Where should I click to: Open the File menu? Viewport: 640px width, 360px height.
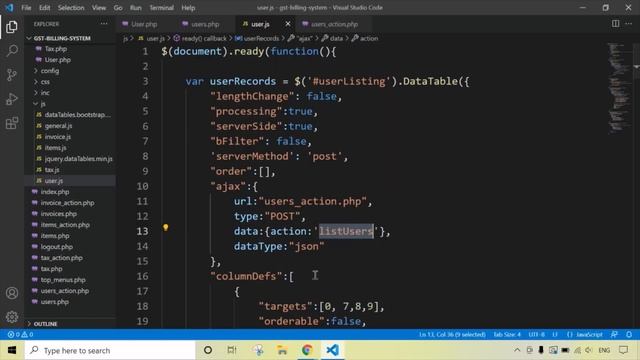26,7
